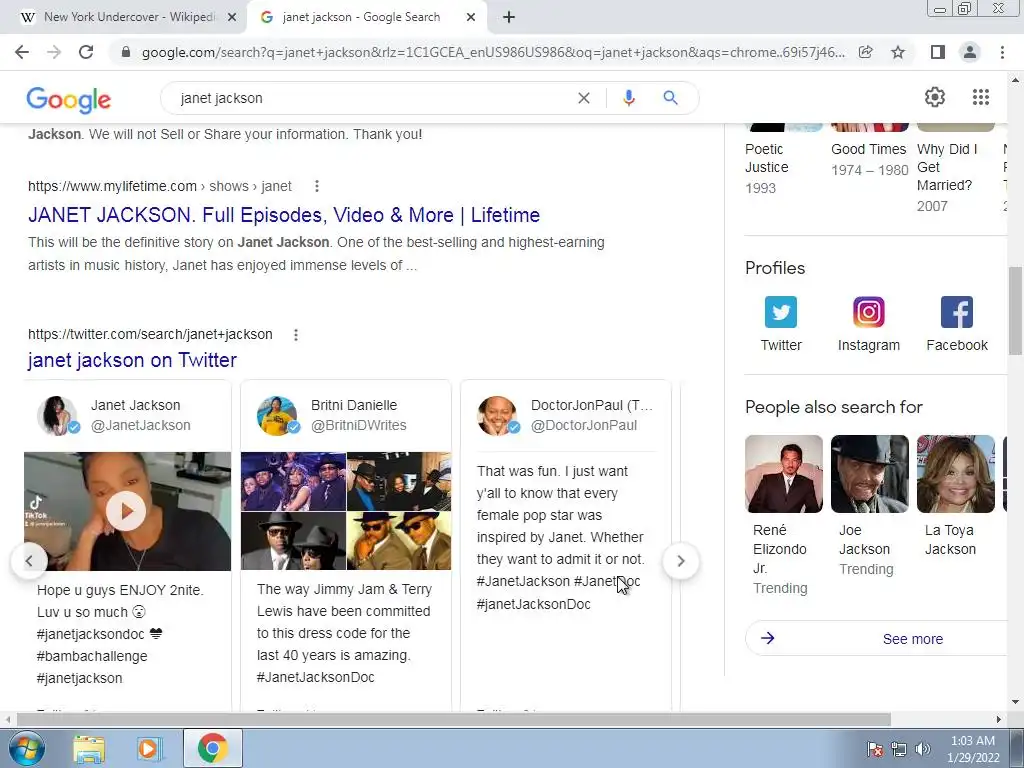Open the René Elizondo Jr. thumbnail
Image resolution: width=1024 pixels, height=768 pixels.
click(x=784, y=474)
